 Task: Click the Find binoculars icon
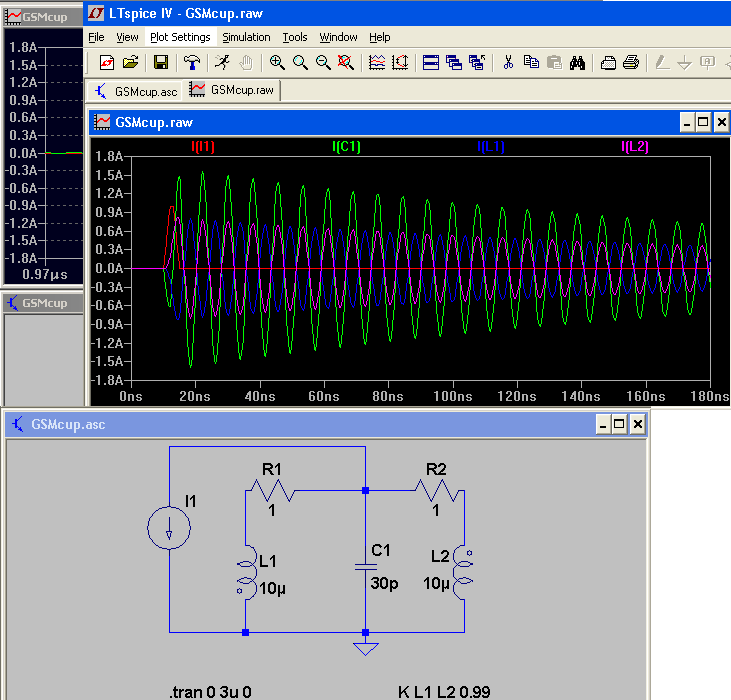pos(577,63)
